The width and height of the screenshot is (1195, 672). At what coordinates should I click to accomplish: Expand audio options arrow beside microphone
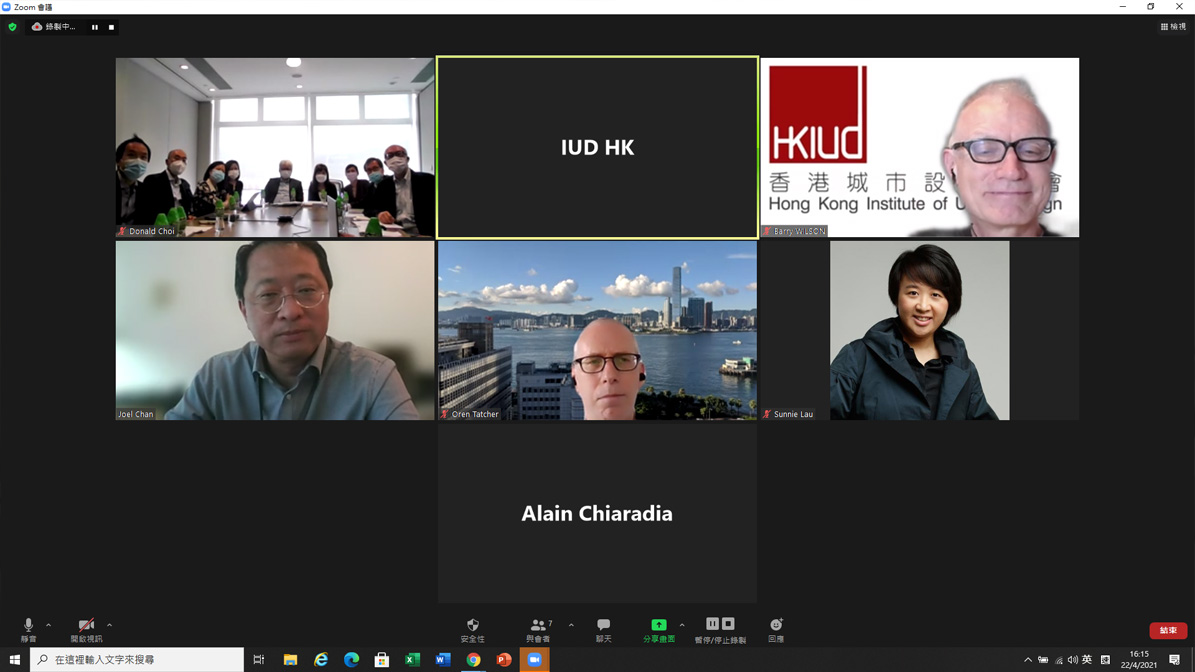(49, 625)
